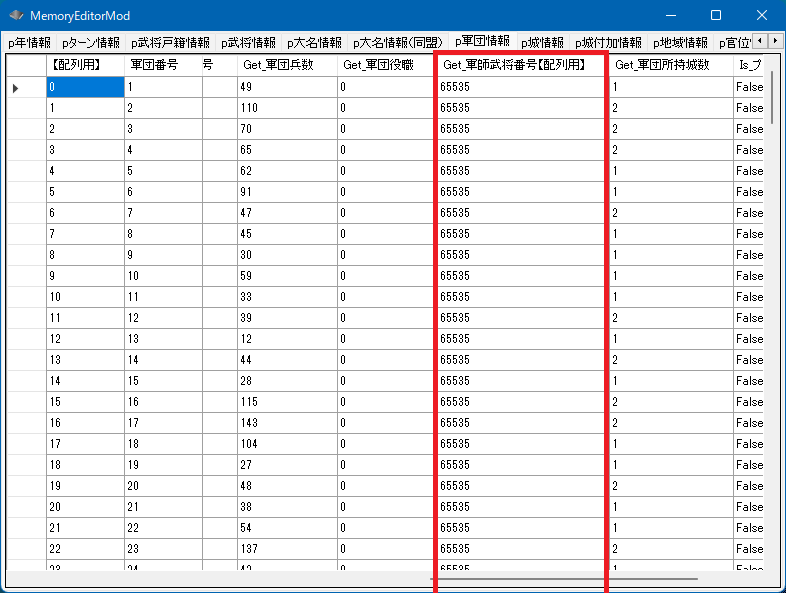
Task: Click the Get_軍団兵数 cell with value 115
Action: [285, 402]
